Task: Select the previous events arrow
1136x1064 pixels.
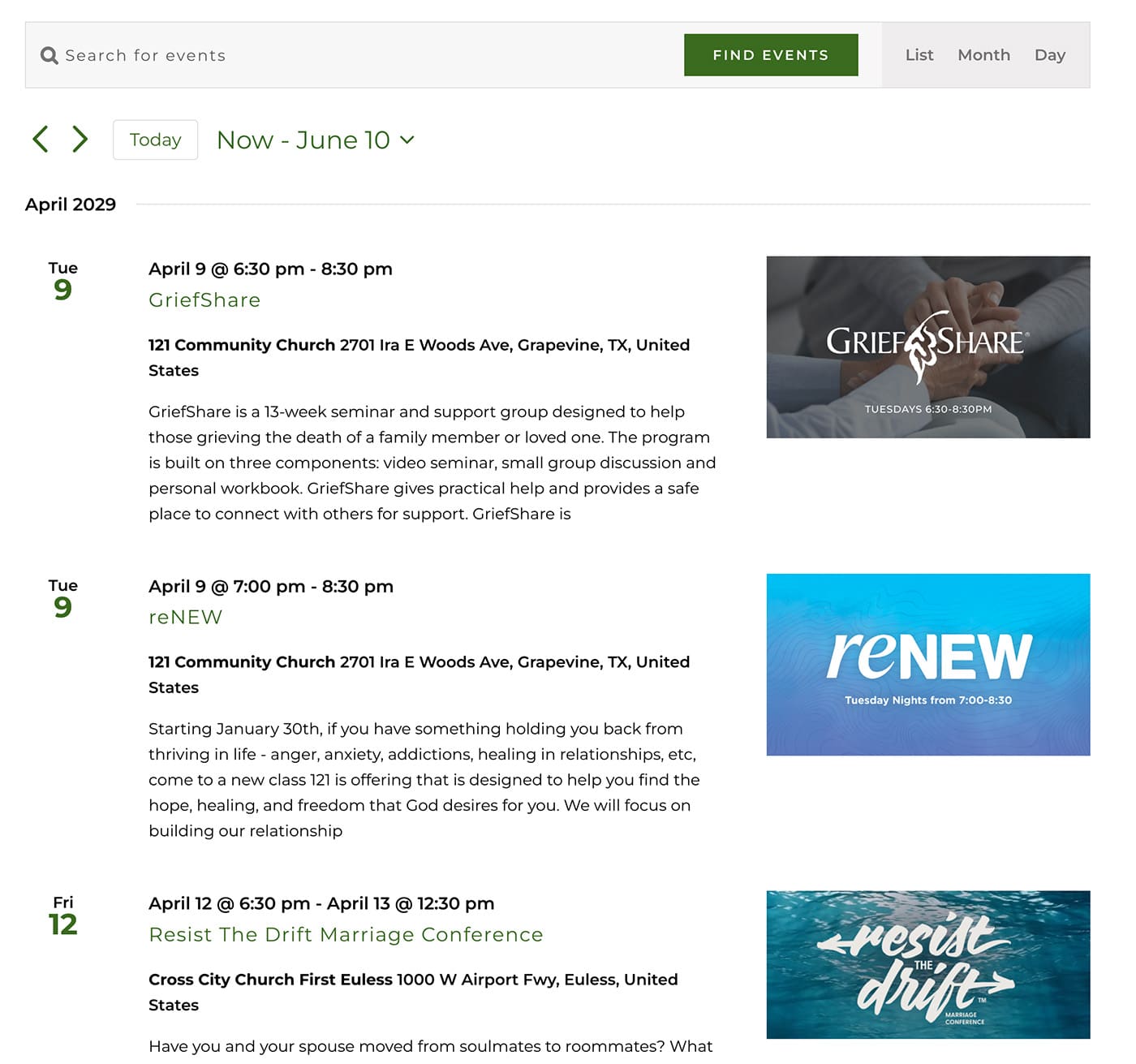Action: [40, 139]
